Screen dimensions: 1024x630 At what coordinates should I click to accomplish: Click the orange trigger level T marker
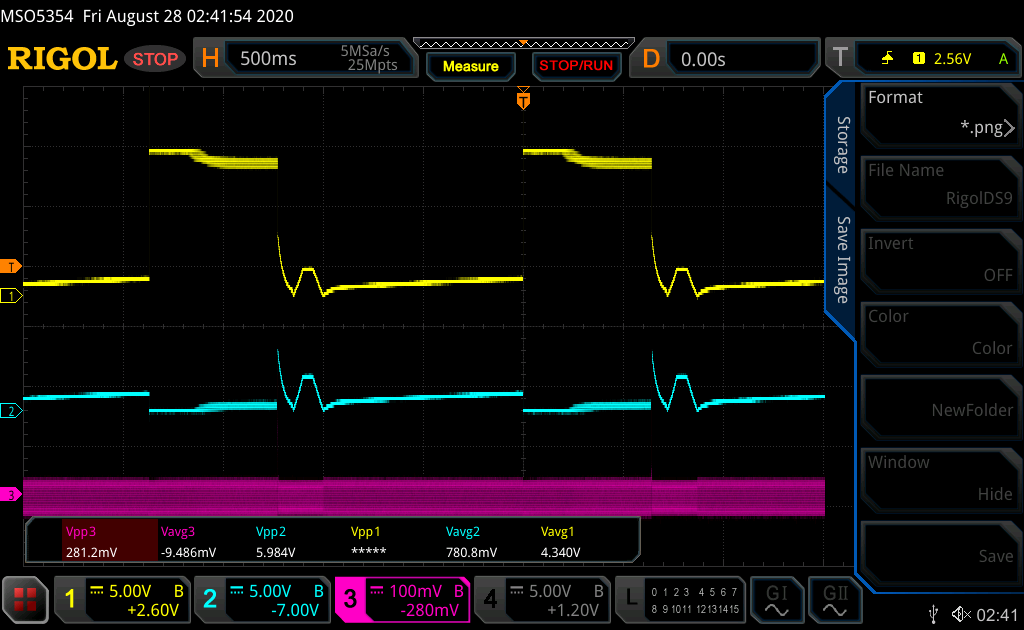[x=11, y=266]
